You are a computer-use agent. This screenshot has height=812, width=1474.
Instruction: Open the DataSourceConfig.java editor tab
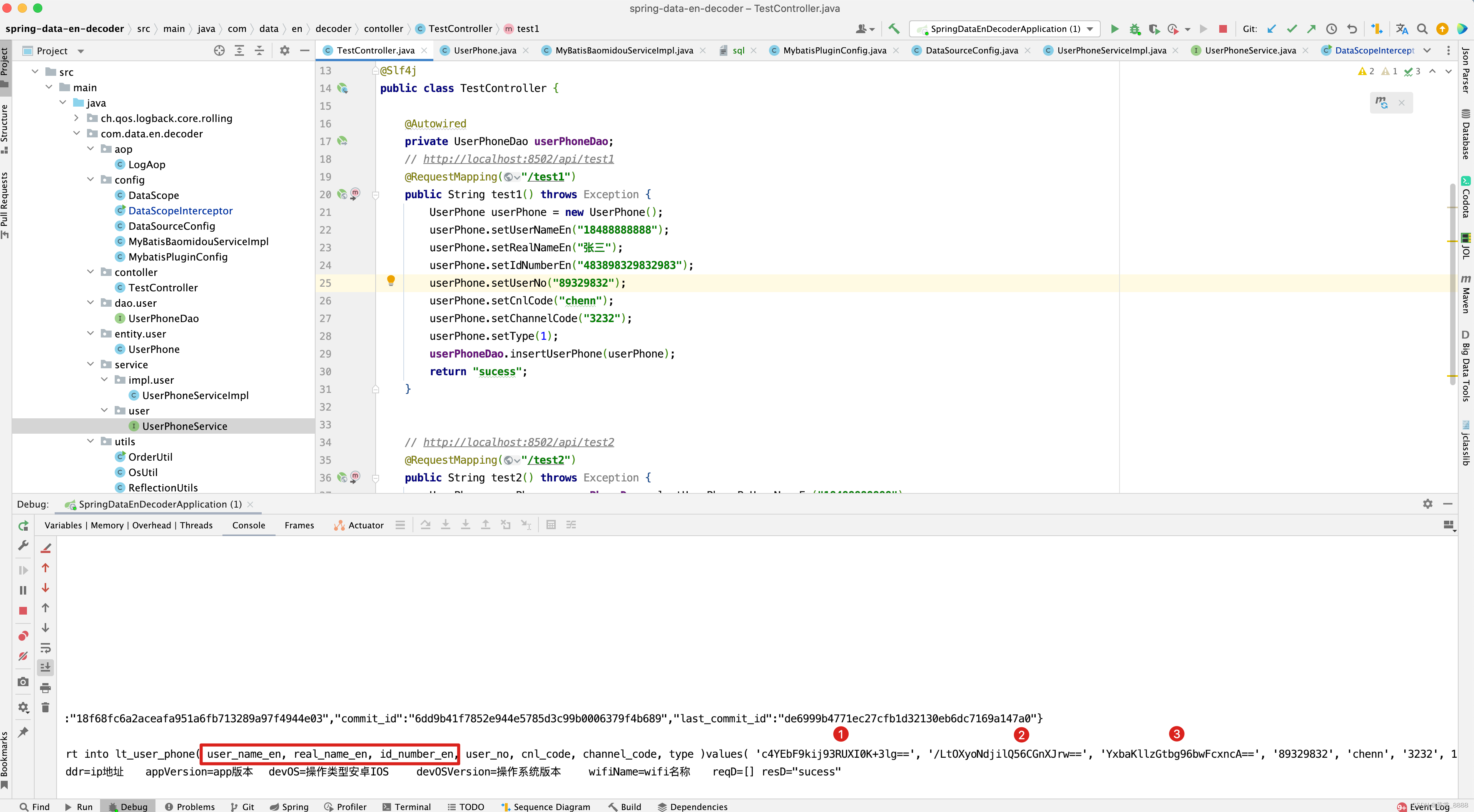tap(972, 50)
